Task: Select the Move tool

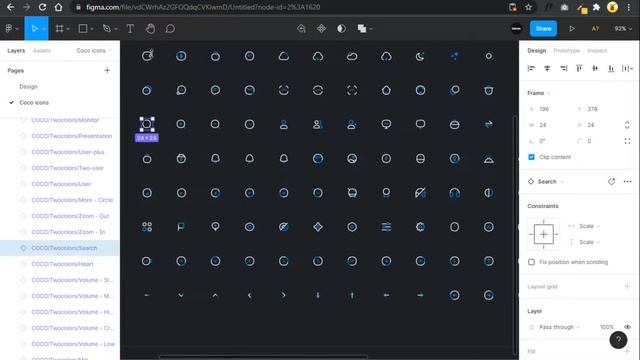Action: tap(34, 29)
